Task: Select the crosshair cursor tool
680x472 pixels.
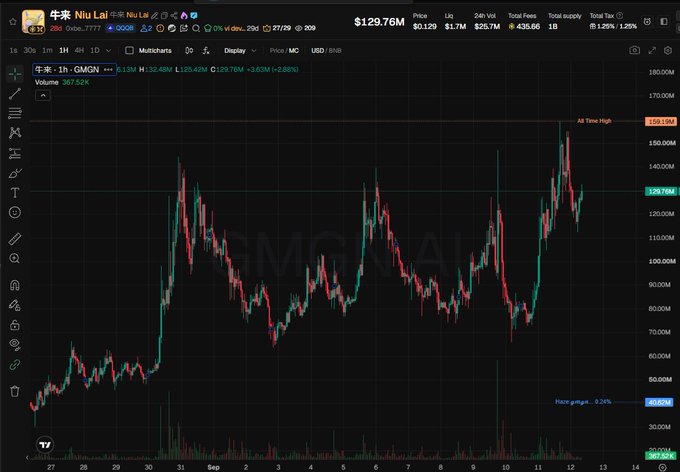Action: pyautogui.click(x=15, y=74)
